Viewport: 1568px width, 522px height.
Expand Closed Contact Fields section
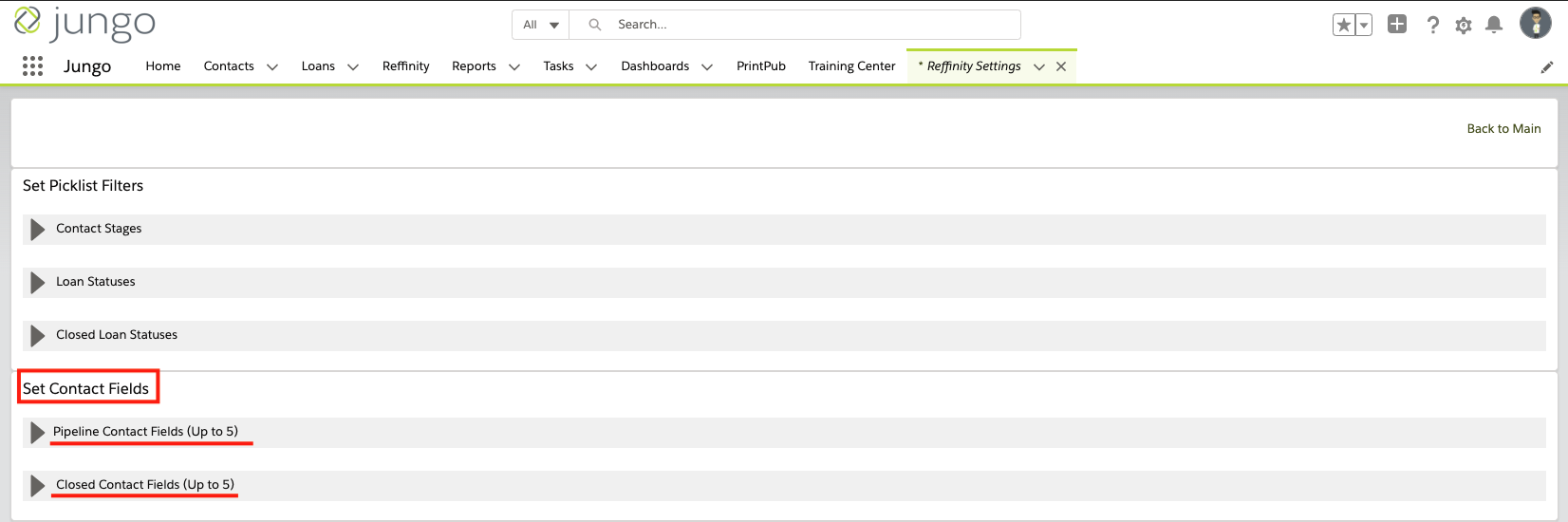click(x=38, y=486)
